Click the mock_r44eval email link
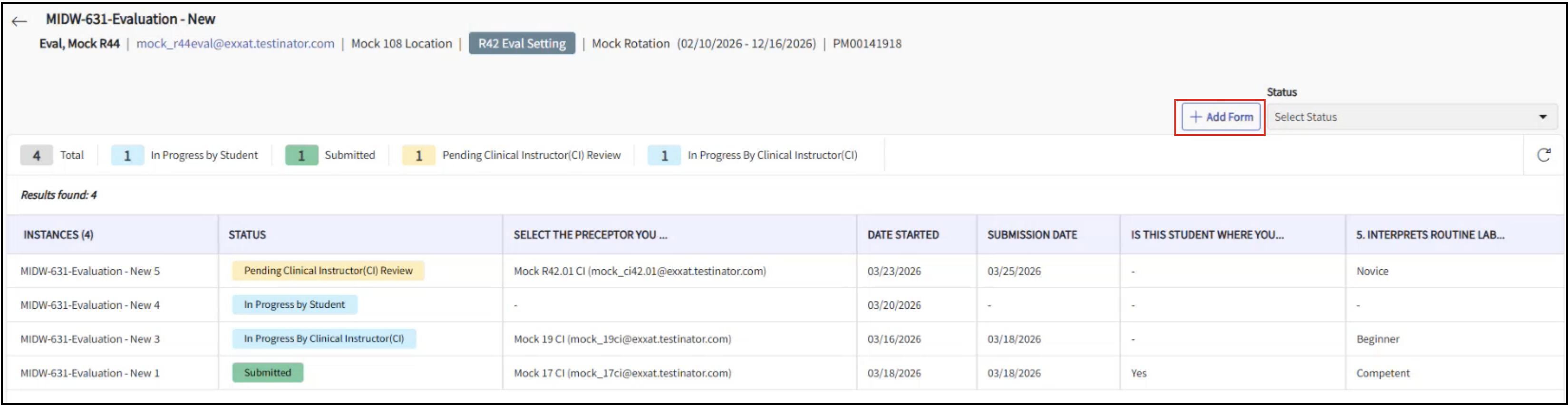The width and height of the screenshot is (1568, 405). point(235,44)
